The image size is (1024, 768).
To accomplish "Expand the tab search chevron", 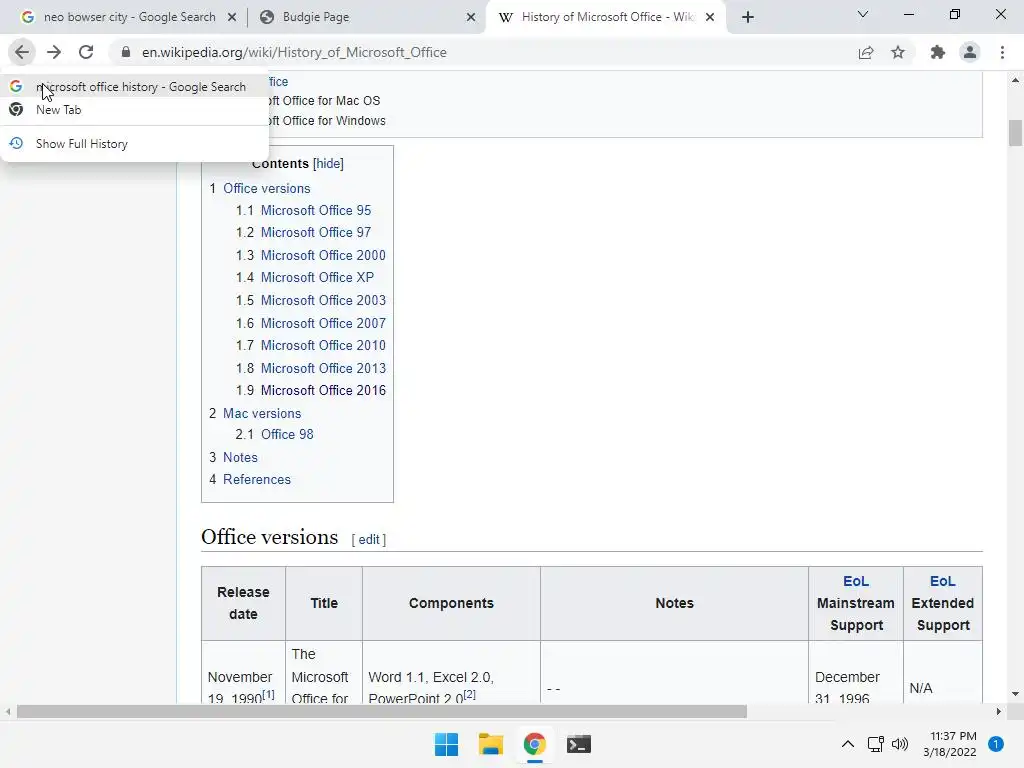I will (x=863, y=14).
